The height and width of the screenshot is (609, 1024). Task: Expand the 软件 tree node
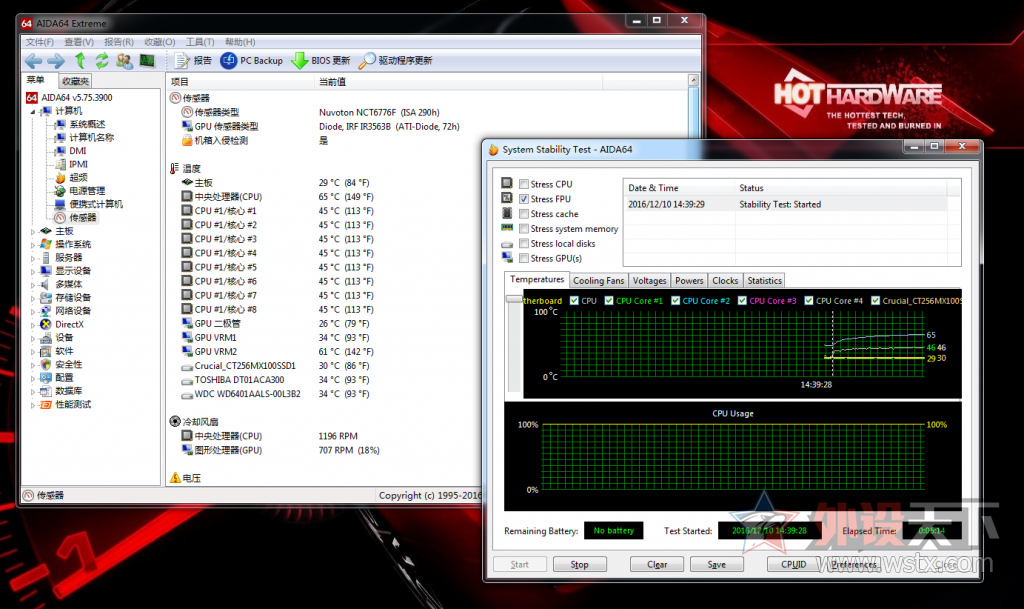click(33, 351)
